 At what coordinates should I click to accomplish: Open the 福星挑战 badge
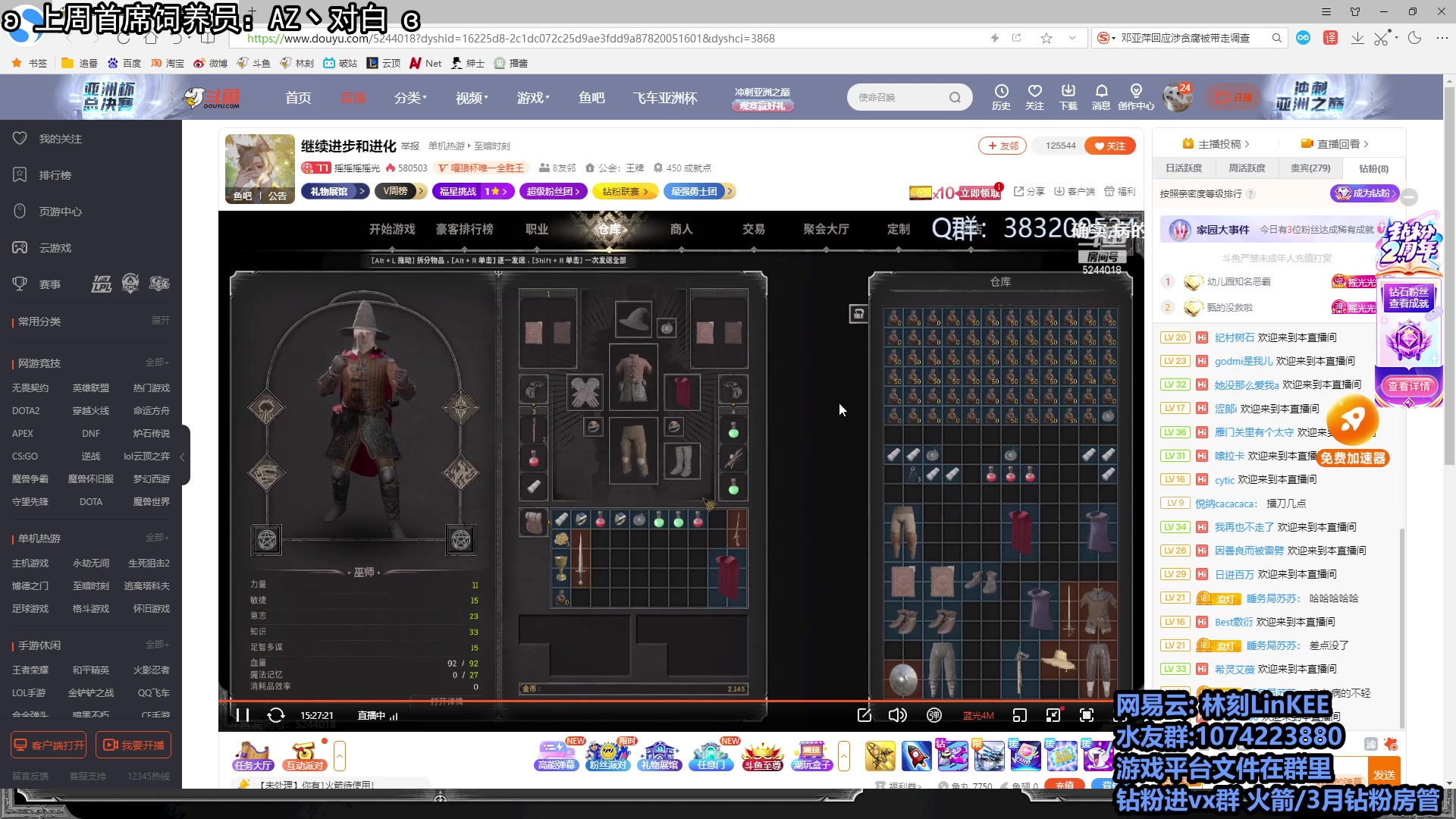point(474,191)
